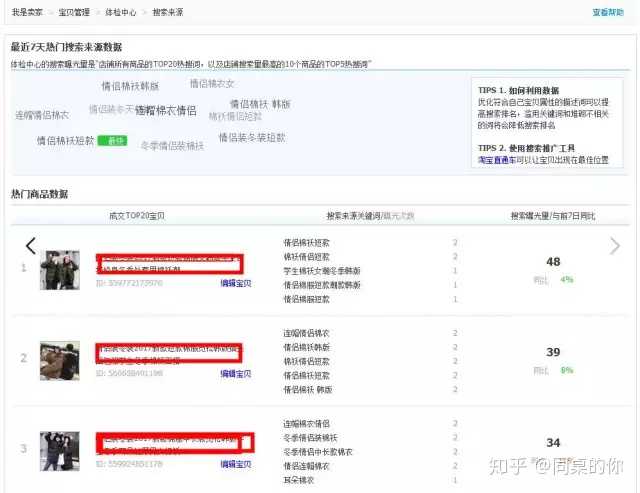Select 搜索来源 in the breadcrumb

point(167,13)
